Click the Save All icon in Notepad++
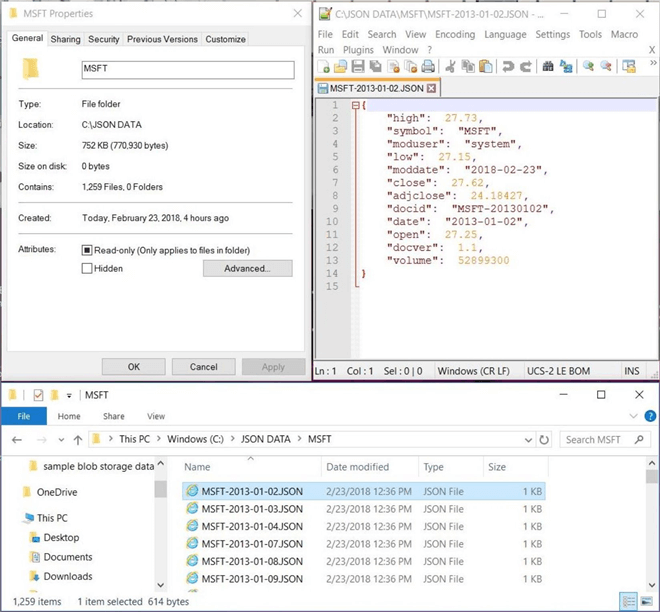The image size is (660, 612). click(x=375, y=67)
